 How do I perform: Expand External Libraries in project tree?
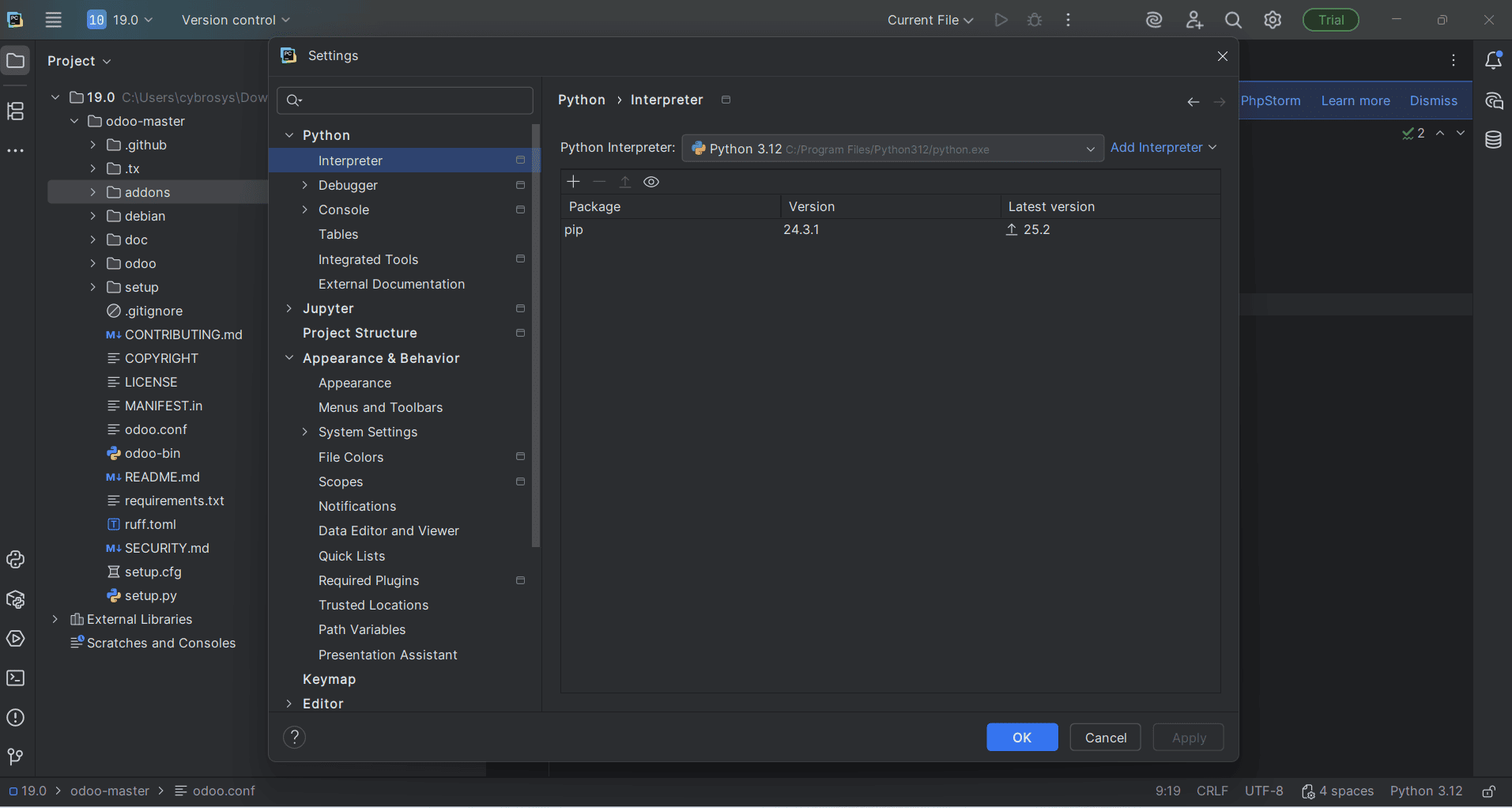point(55,619)
